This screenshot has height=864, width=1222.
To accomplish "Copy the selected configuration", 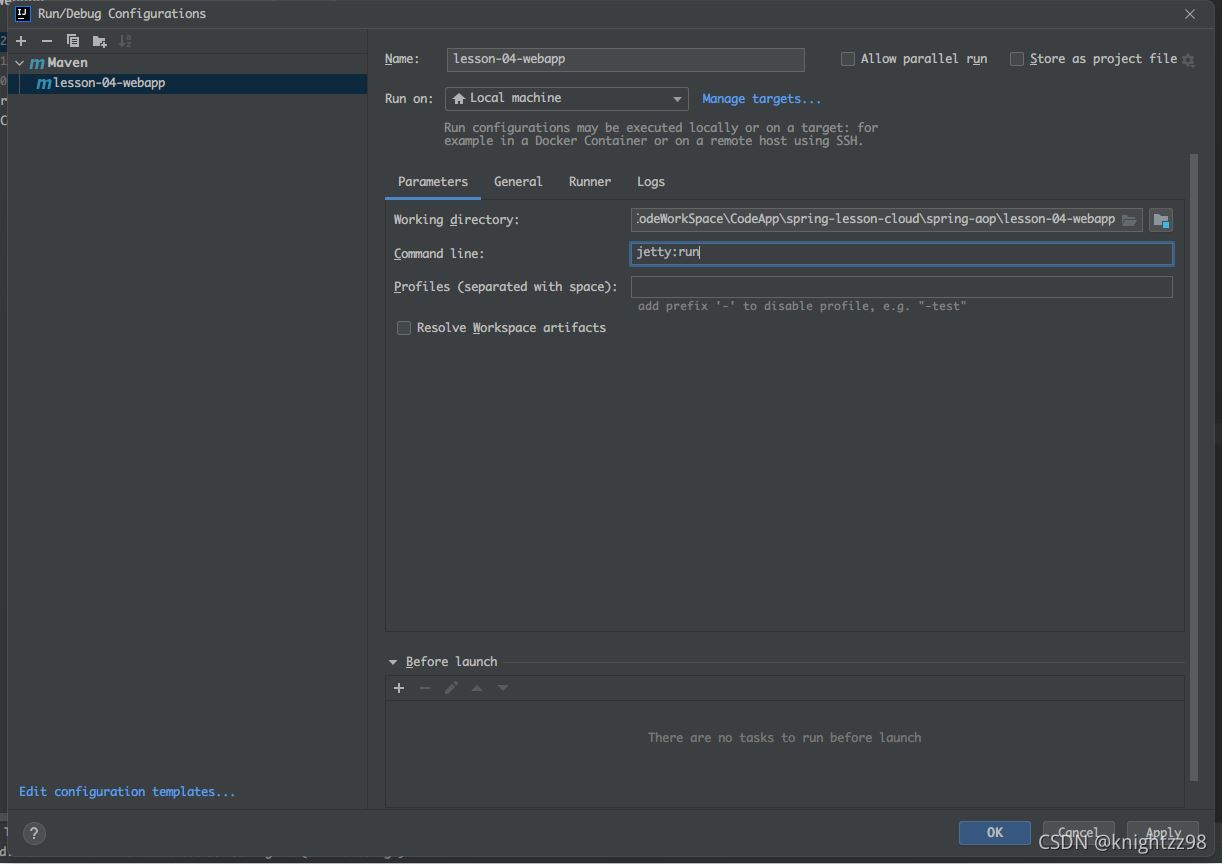I will pyautogui.click(x=73, y=41).
